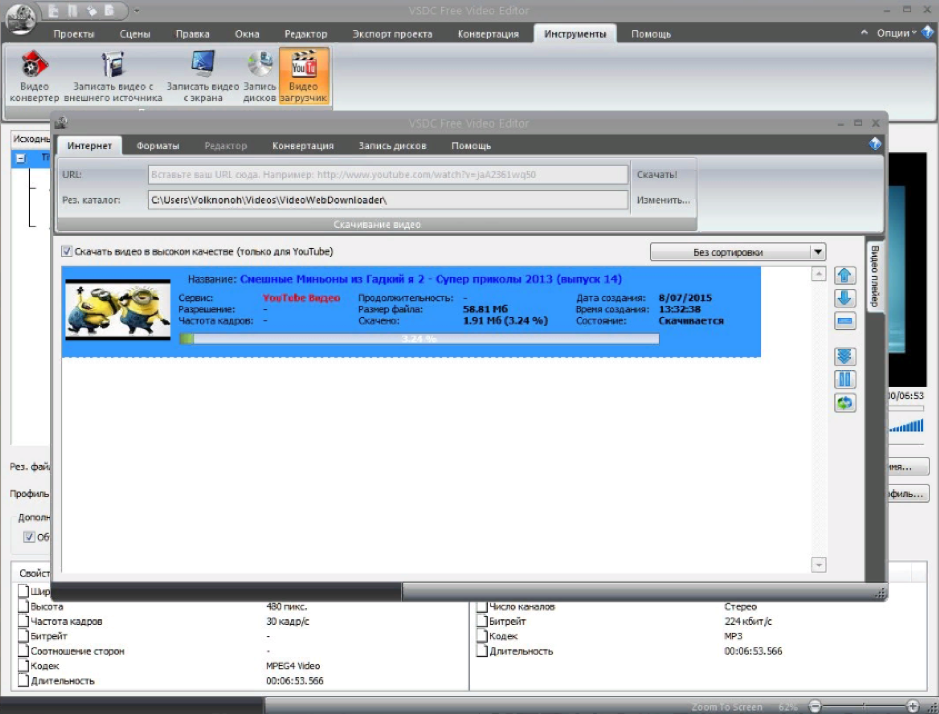939x714 pixels.
Task: Launch the Видео загрузчик YouTube downloader
Action: coord(304,76)
